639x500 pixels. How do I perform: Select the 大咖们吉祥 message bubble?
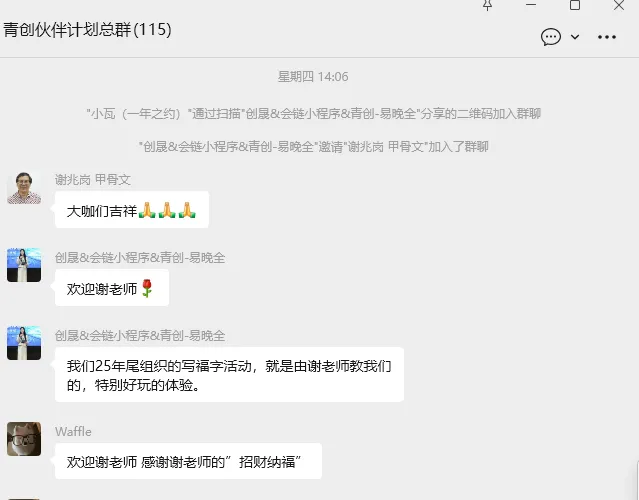tap(132, 210)
